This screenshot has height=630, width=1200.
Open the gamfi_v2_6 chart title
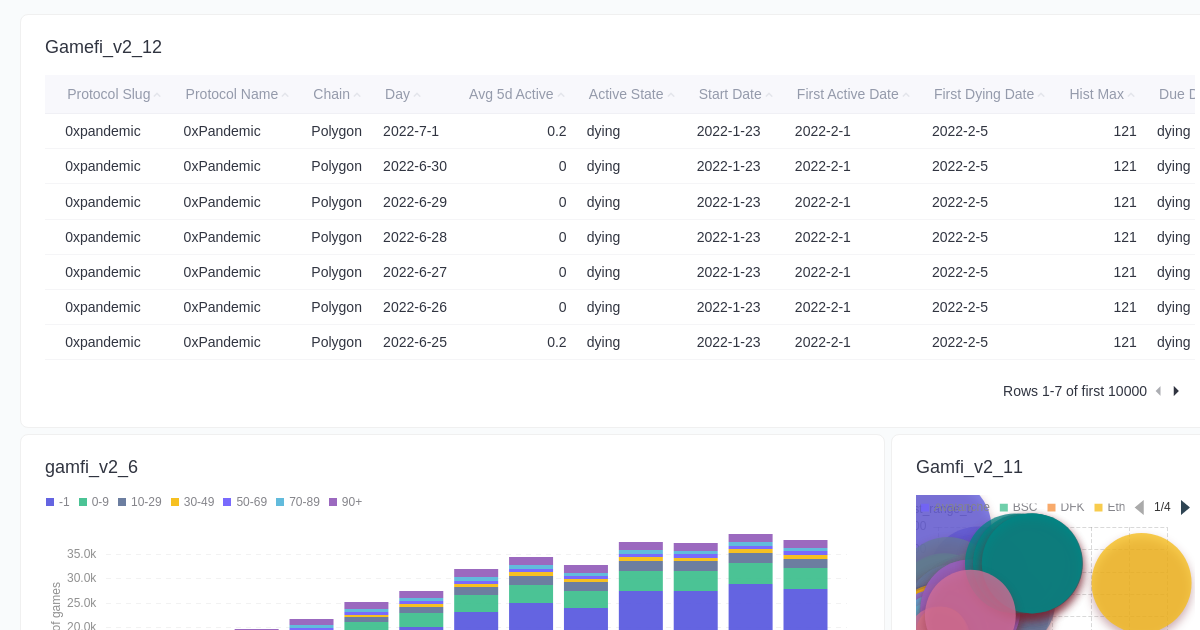(x=91, y=467)
